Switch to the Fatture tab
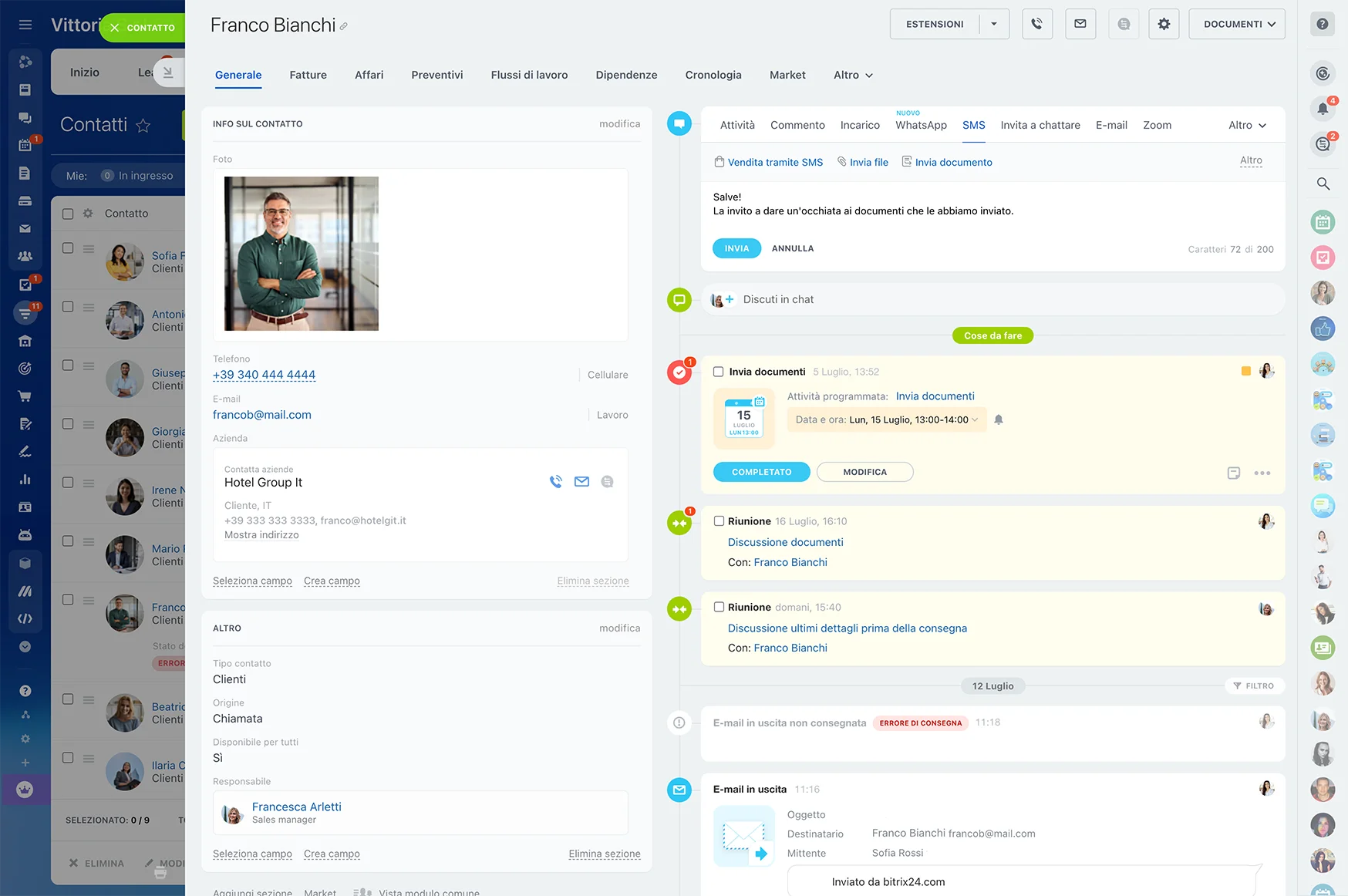Screen dimensions: 1348x896 (x=308, y=75)
